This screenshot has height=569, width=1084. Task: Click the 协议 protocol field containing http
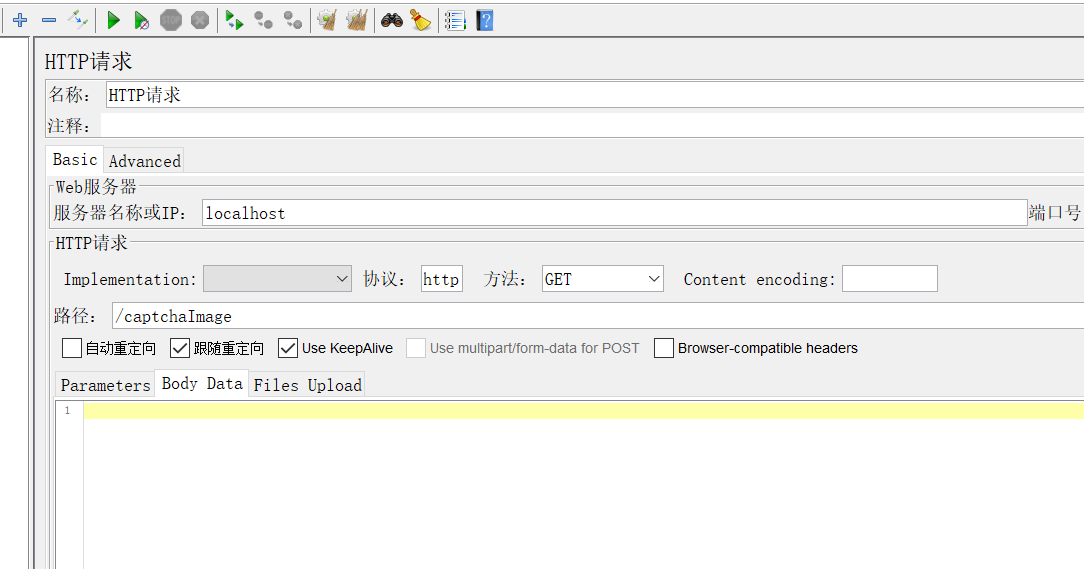tap(442, 279)
